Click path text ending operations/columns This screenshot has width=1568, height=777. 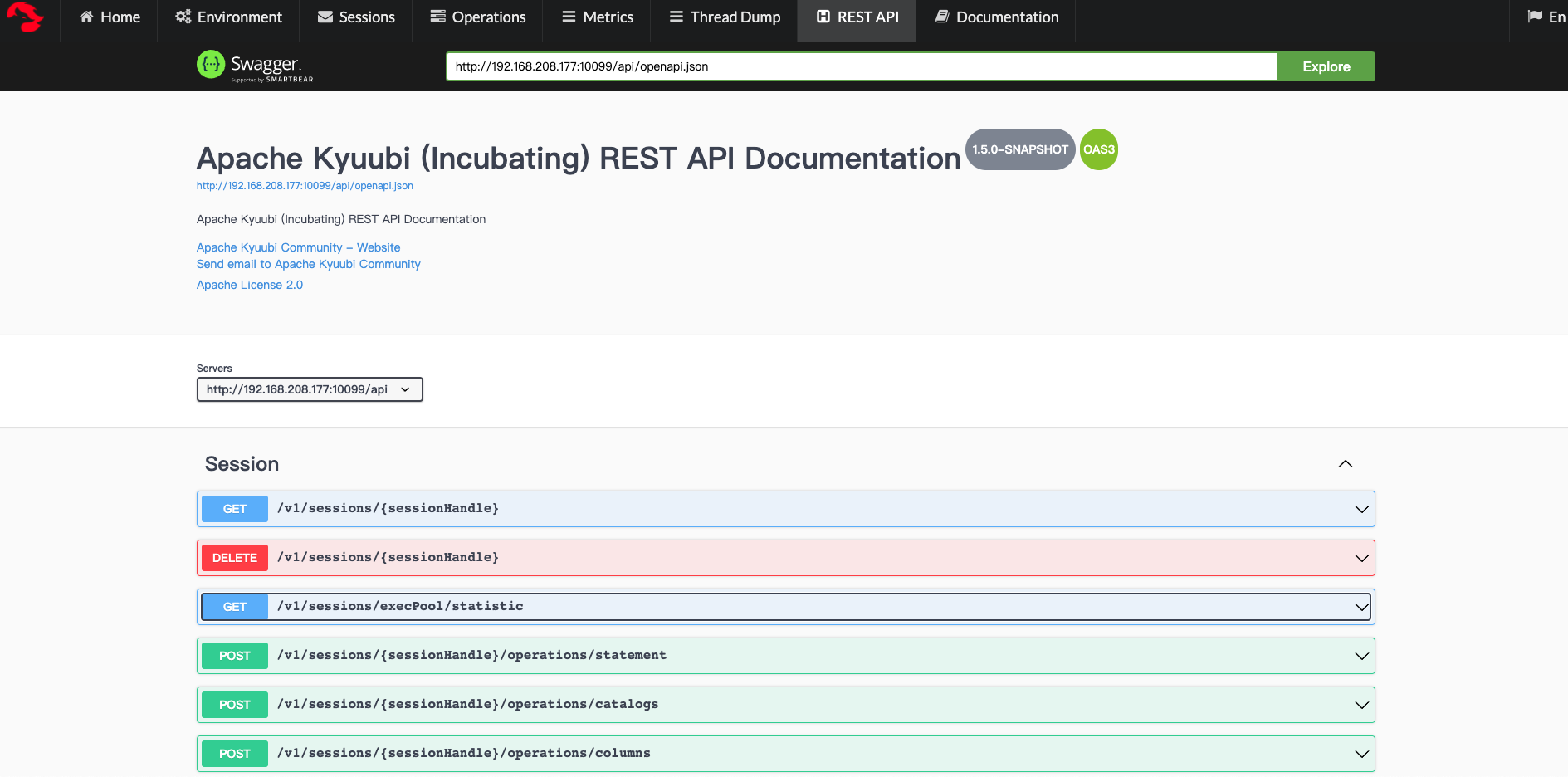464,753
